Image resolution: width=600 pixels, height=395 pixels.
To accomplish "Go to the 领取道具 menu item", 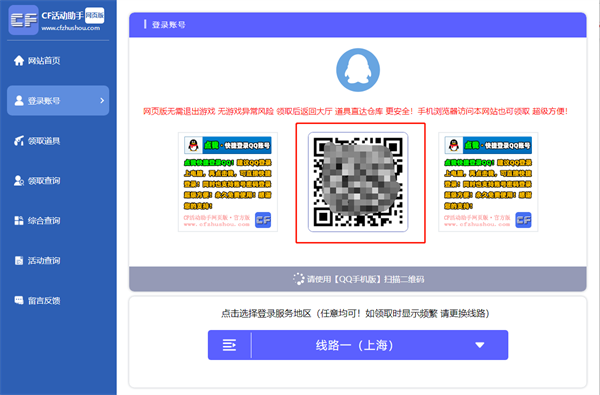I will 58,140.
